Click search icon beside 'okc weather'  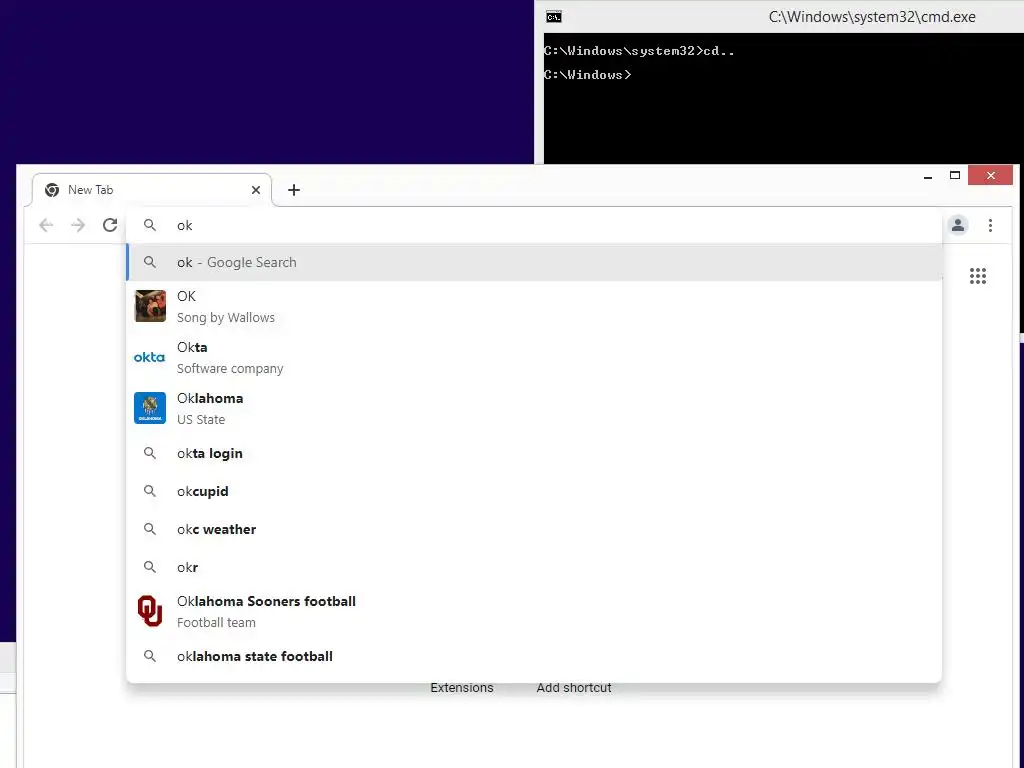point(150,529)
